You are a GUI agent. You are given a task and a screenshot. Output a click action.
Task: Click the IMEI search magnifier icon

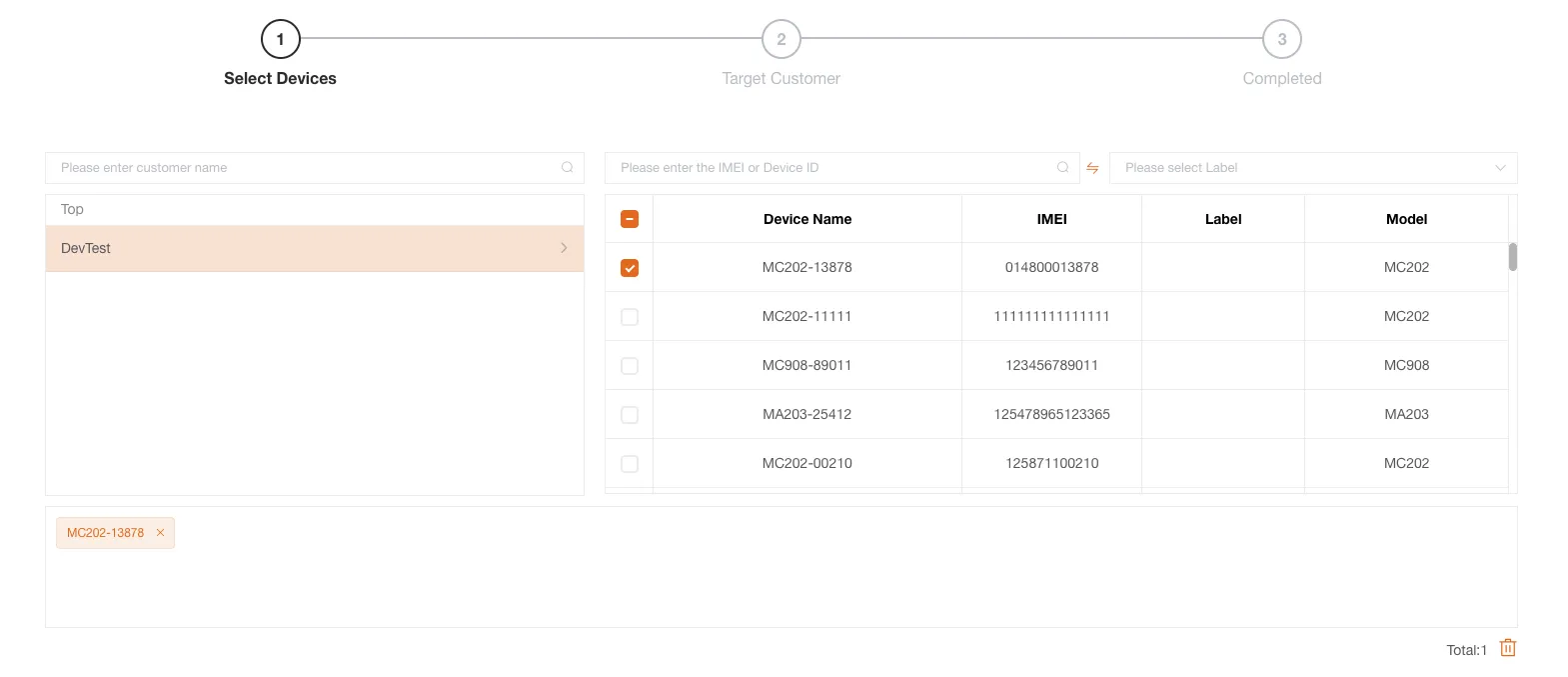point(1062,168)
